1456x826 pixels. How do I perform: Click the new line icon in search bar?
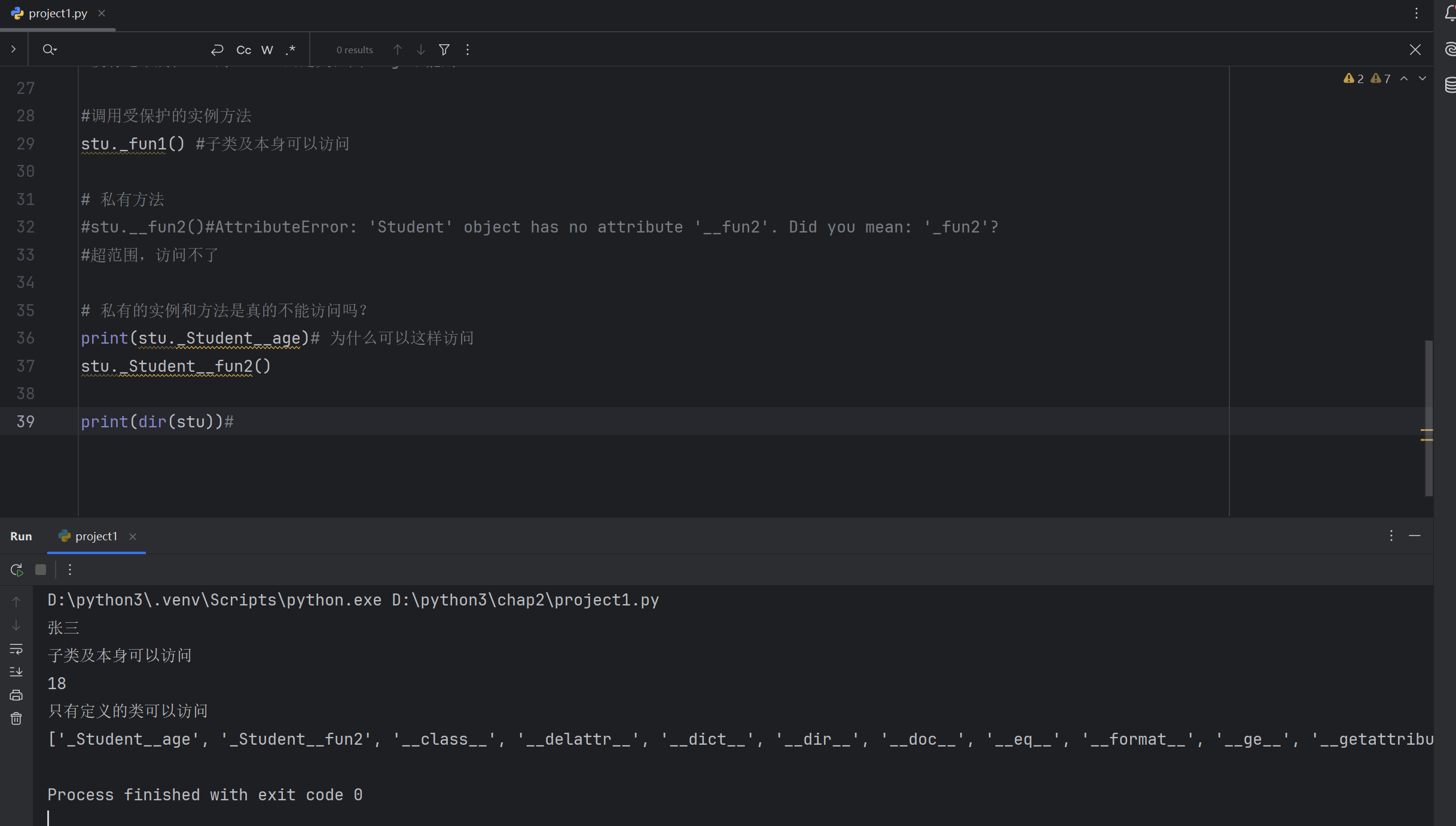pos(217,50)
